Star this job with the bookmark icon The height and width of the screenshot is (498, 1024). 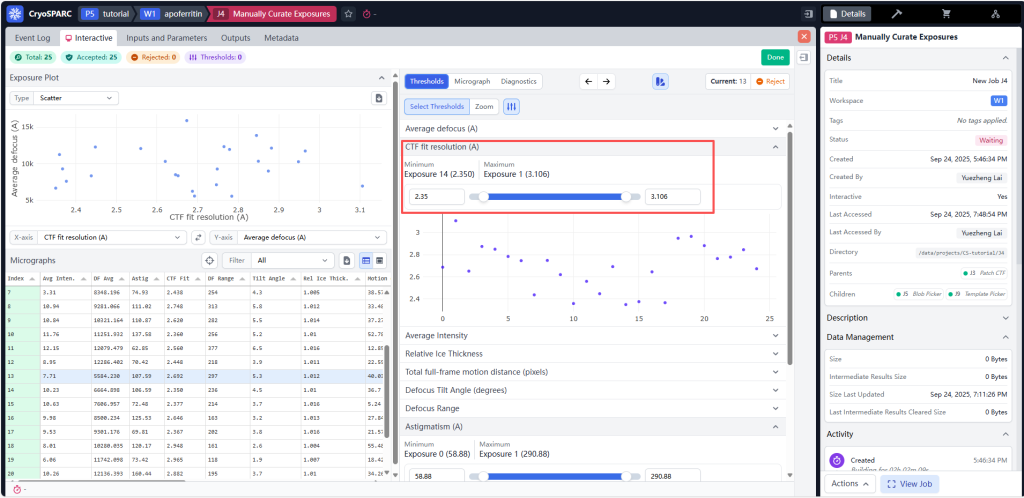coord(348,14)
